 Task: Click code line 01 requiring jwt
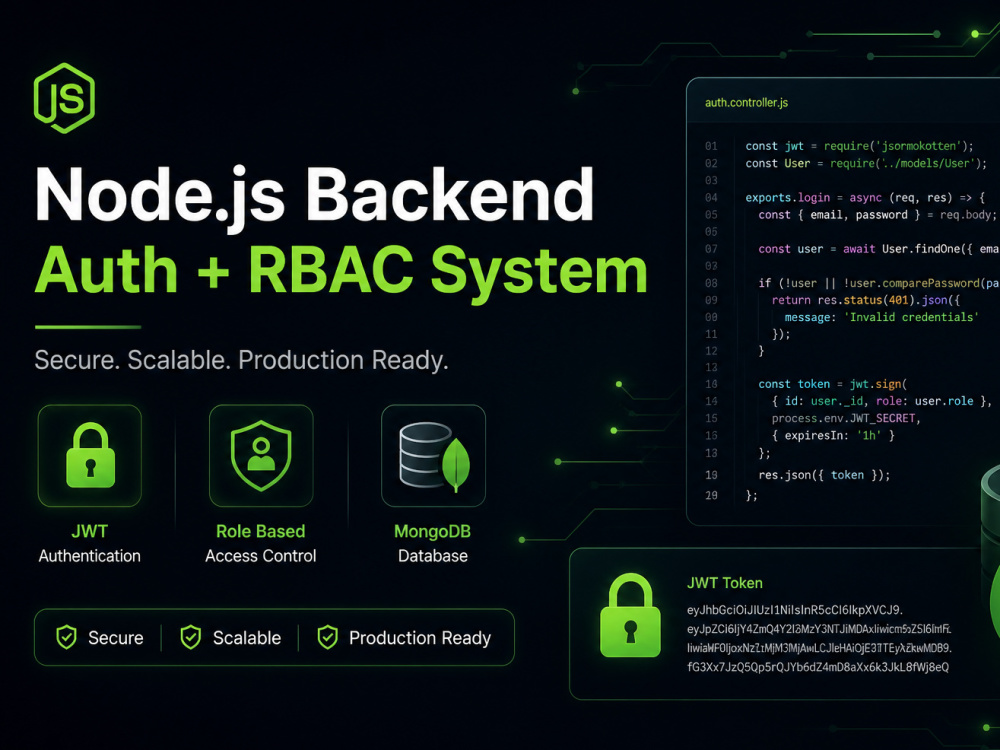pyautogui.click(x=860, y=146)
